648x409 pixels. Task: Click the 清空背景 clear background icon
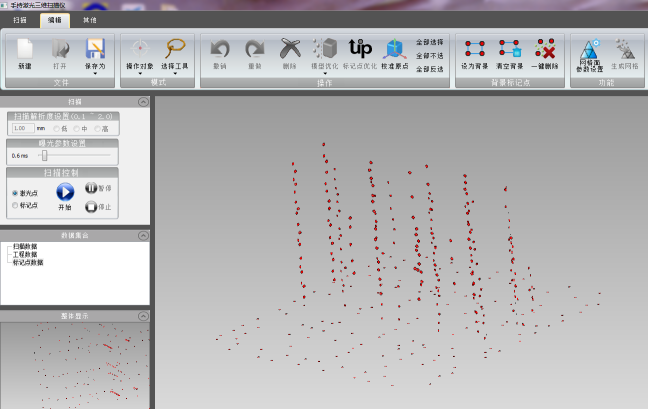coord(510,49)
